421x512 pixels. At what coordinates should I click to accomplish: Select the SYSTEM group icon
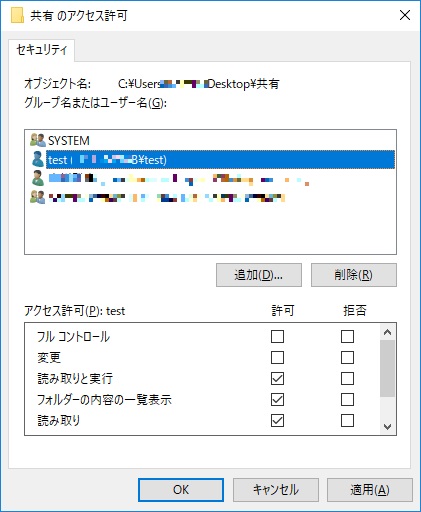[38, 140]
